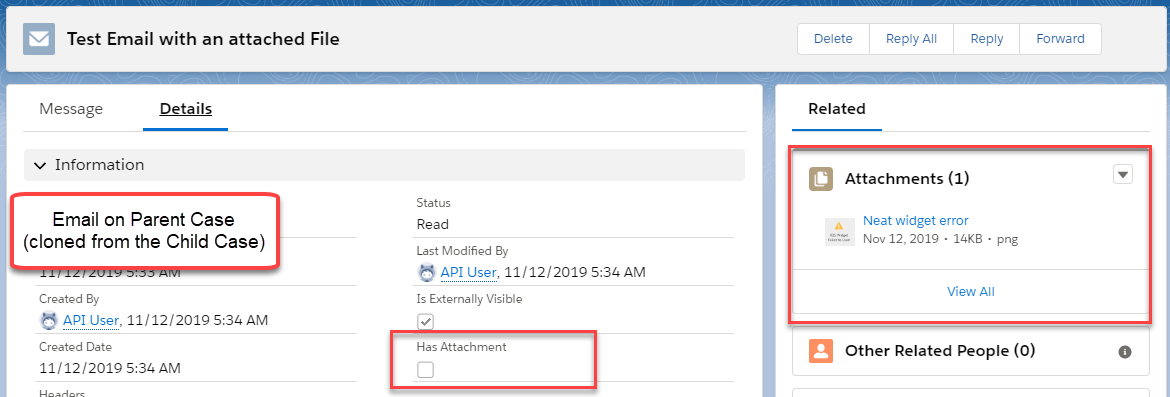1170x397 pixels.
Task: Click the Forward button
Action: [x=1060, y=39]
